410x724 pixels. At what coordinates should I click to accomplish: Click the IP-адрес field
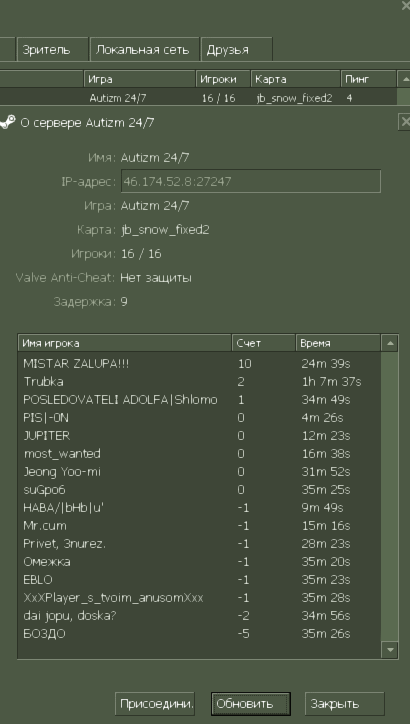(251, 181)
